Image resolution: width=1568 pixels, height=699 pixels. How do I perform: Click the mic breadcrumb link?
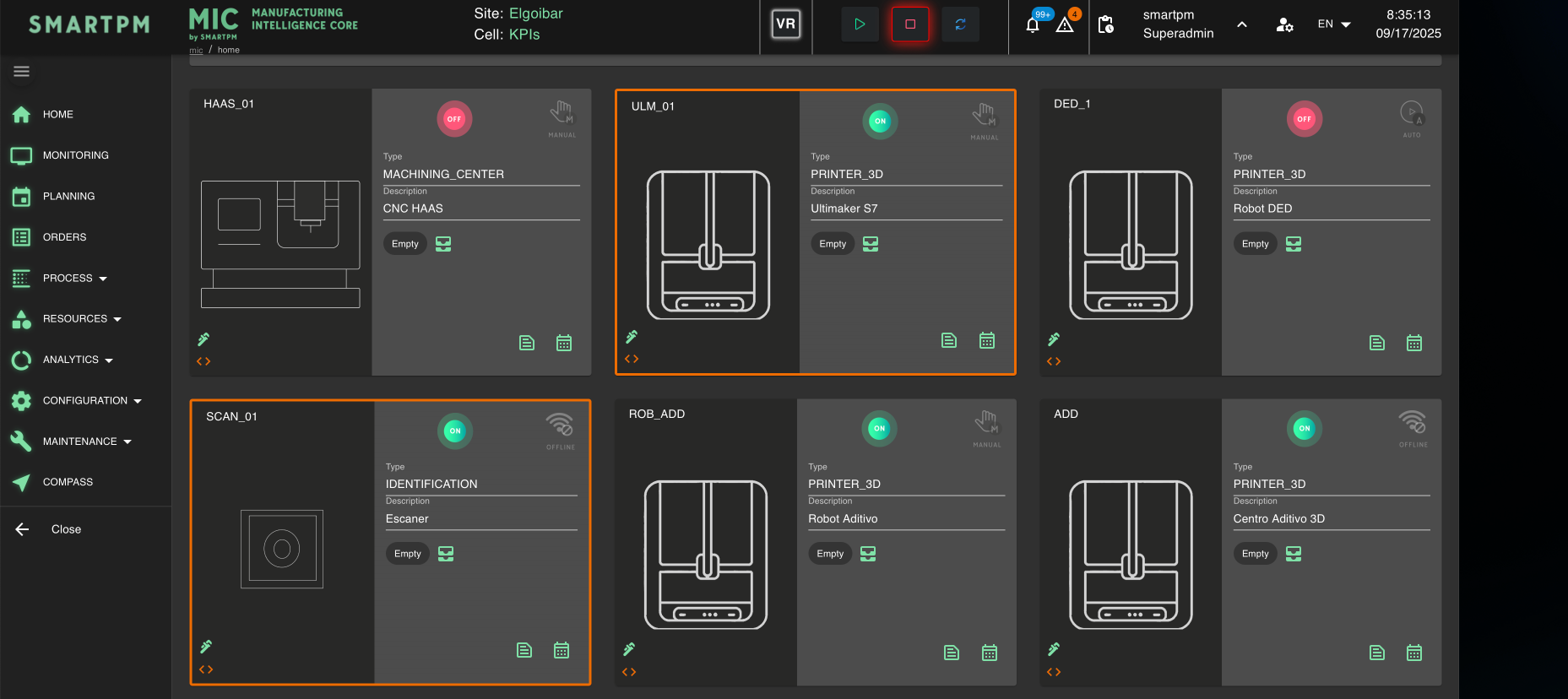[x=196, y=51]
